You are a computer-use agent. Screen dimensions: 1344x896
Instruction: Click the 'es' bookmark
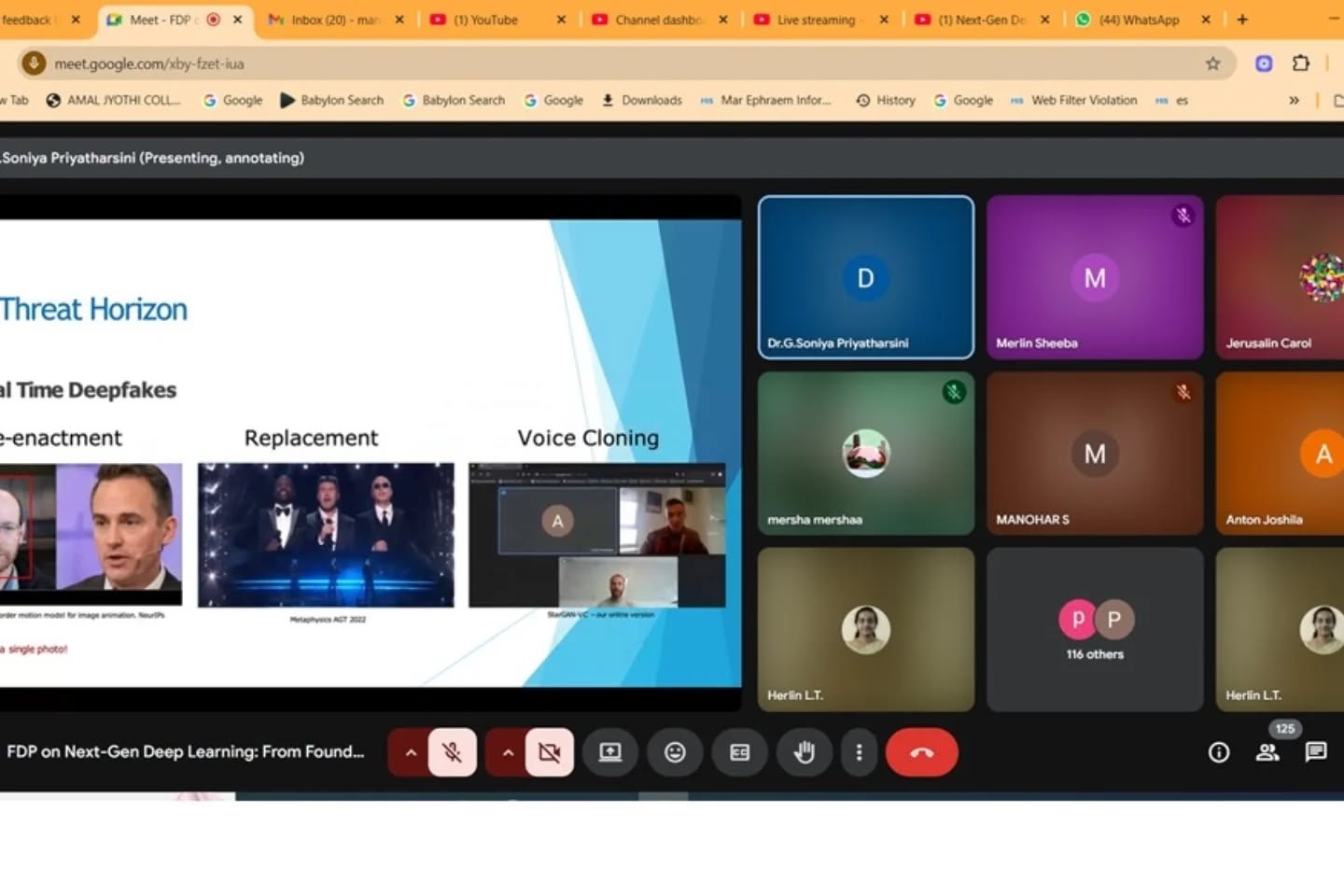click(x=1172, y=100)
